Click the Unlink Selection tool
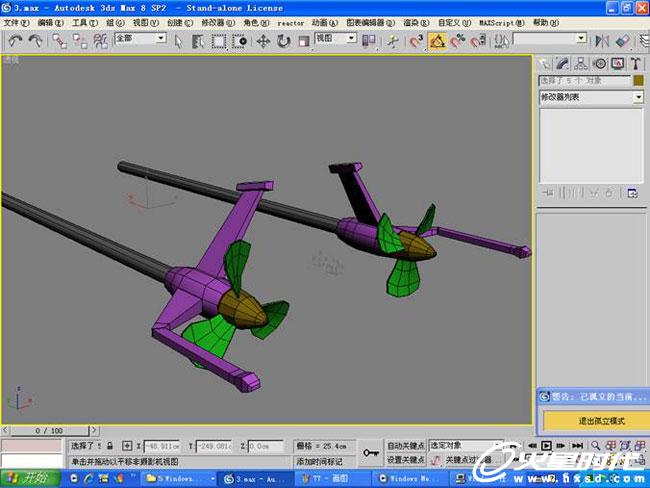The image size is (650, 488). [x=80, y=41]
